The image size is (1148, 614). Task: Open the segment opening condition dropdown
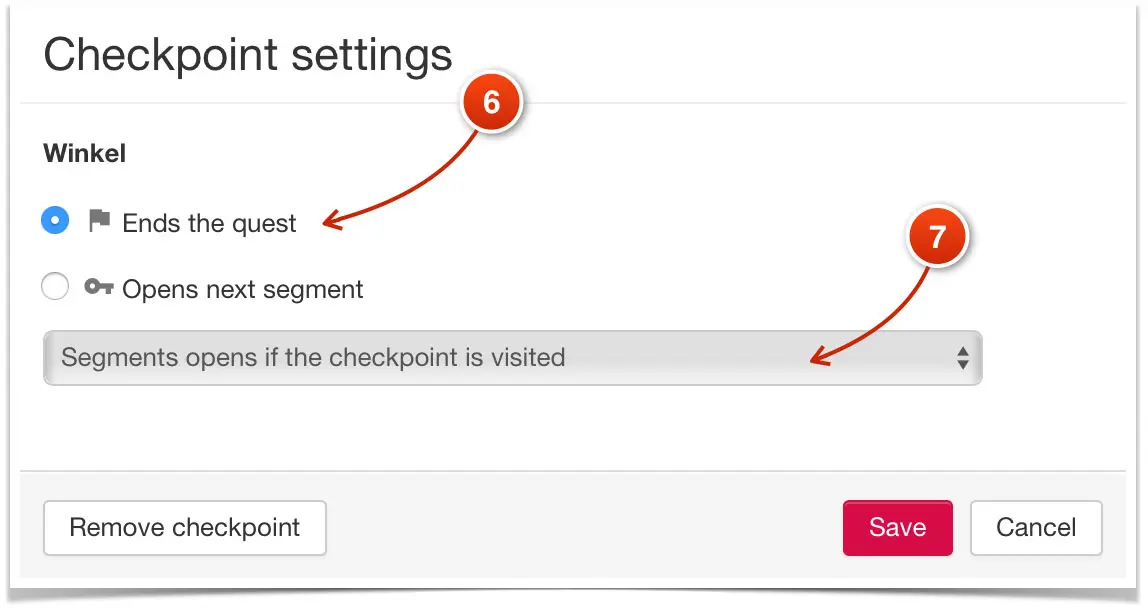coord(512,358)
